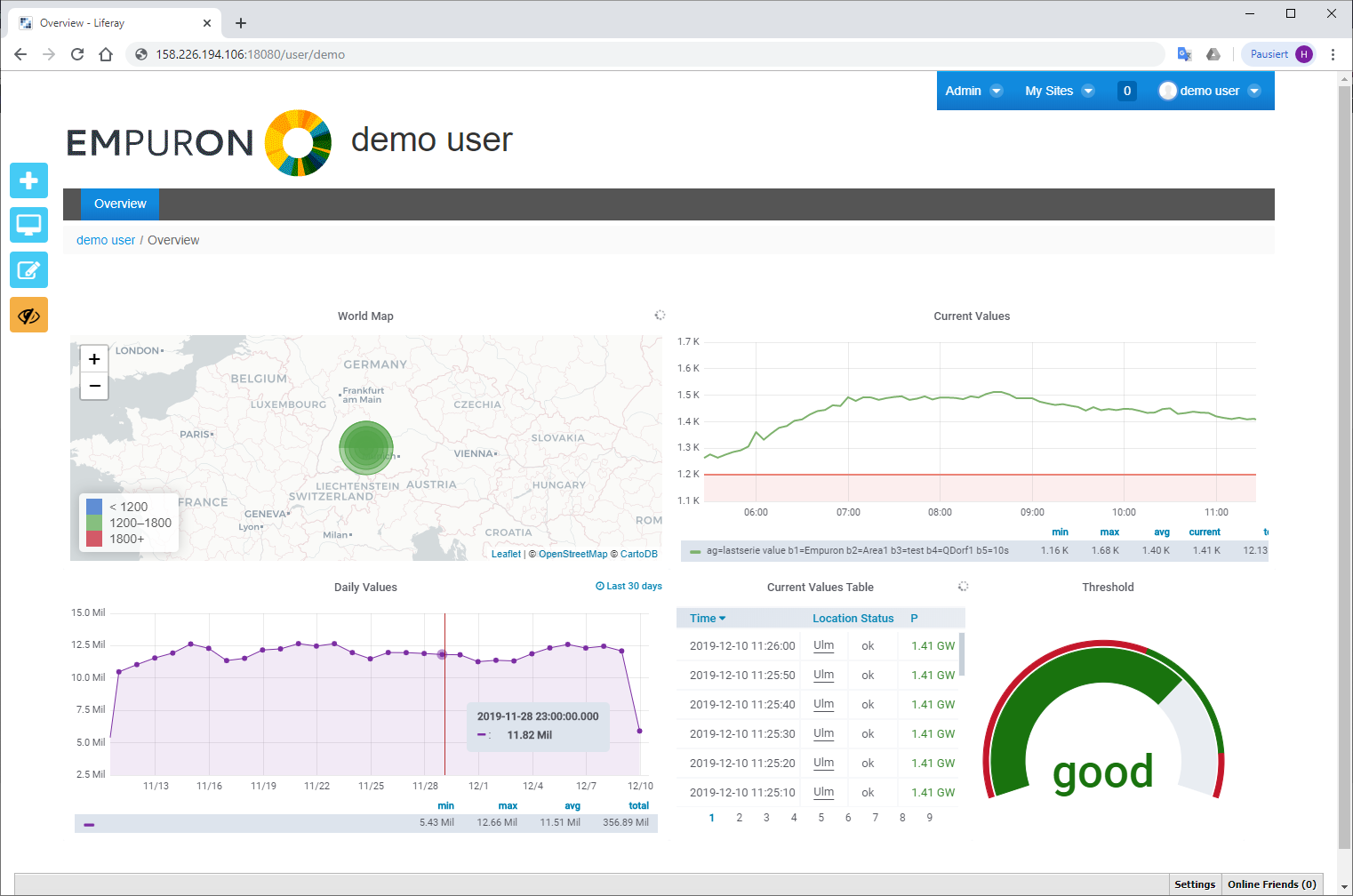Toggle the edit controls eye icon
1353x896 pixels.
[28, 315]
